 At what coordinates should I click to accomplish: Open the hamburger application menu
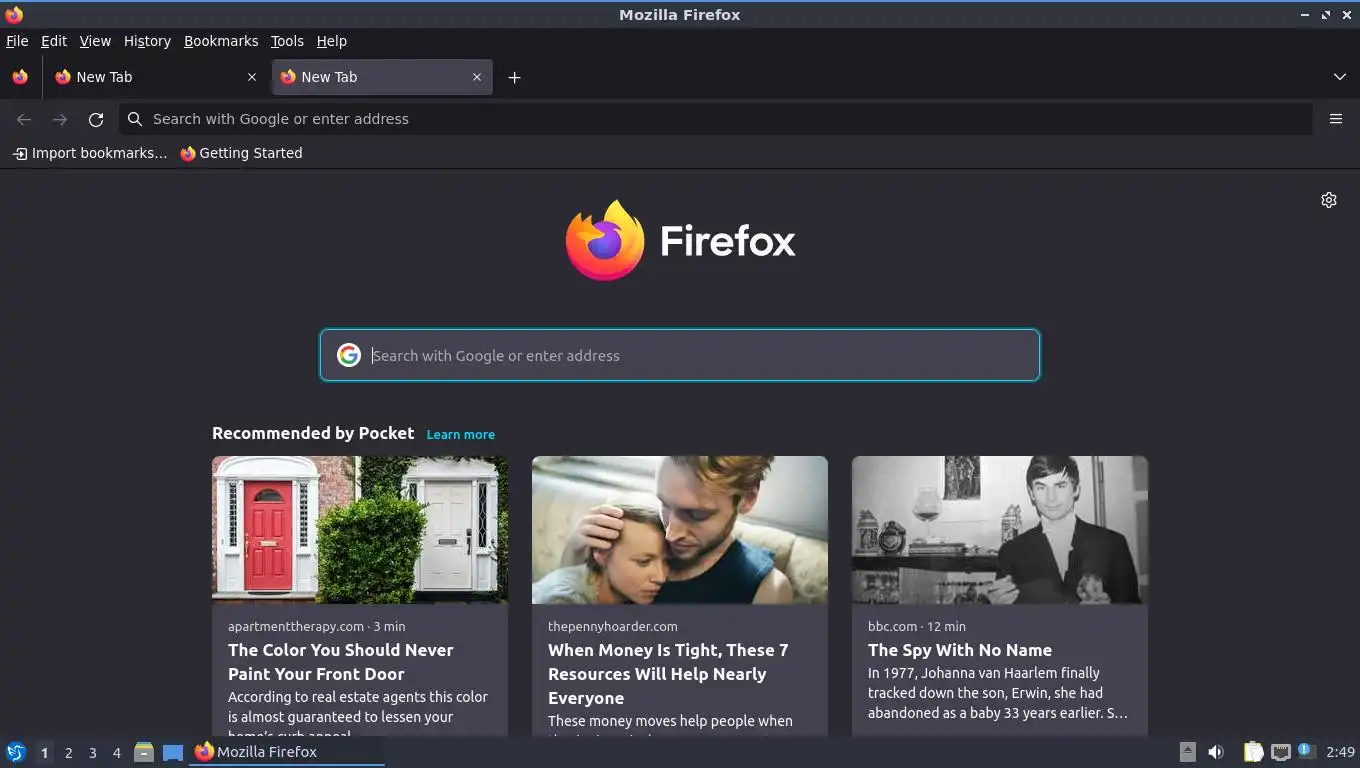coord(1335,119)
